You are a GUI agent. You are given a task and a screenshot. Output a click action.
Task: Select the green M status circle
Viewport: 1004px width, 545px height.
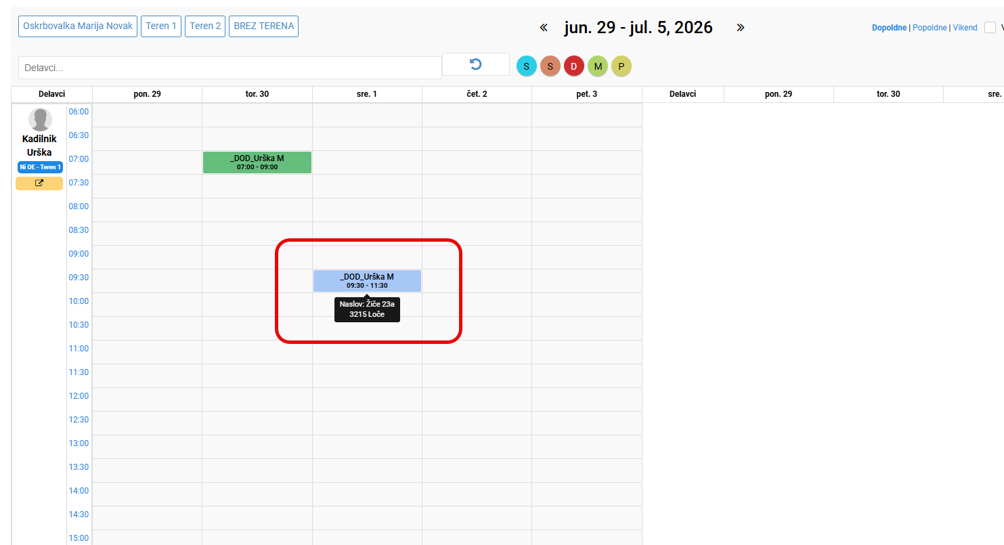point(597,66)
